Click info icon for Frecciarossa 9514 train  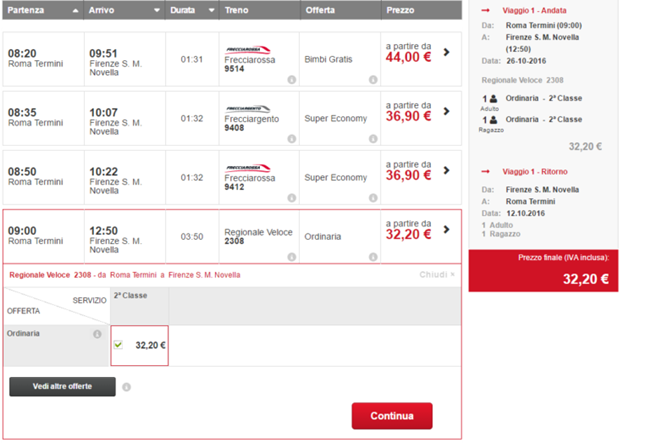[x=291, y=78]
